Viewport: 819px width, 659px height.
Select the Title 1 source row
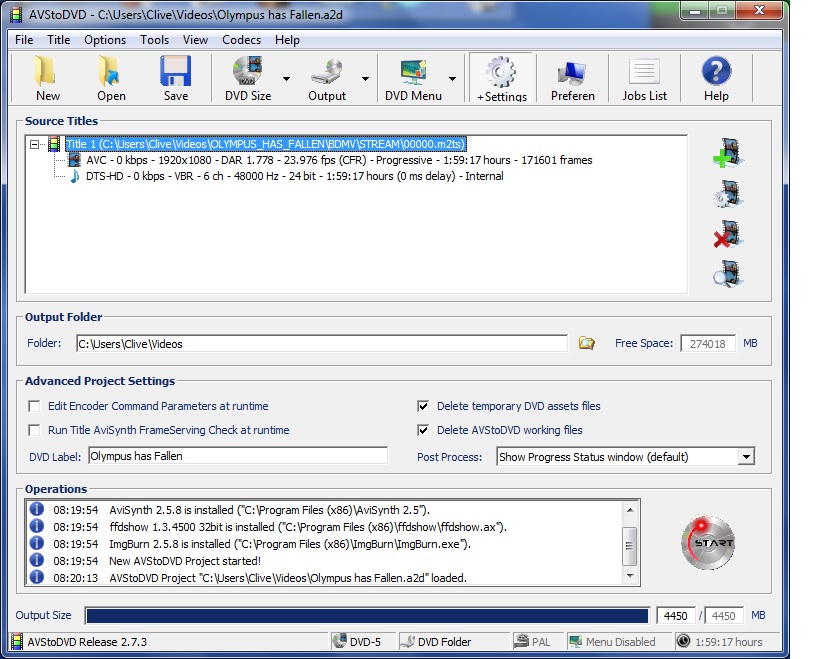coord(265,144)
